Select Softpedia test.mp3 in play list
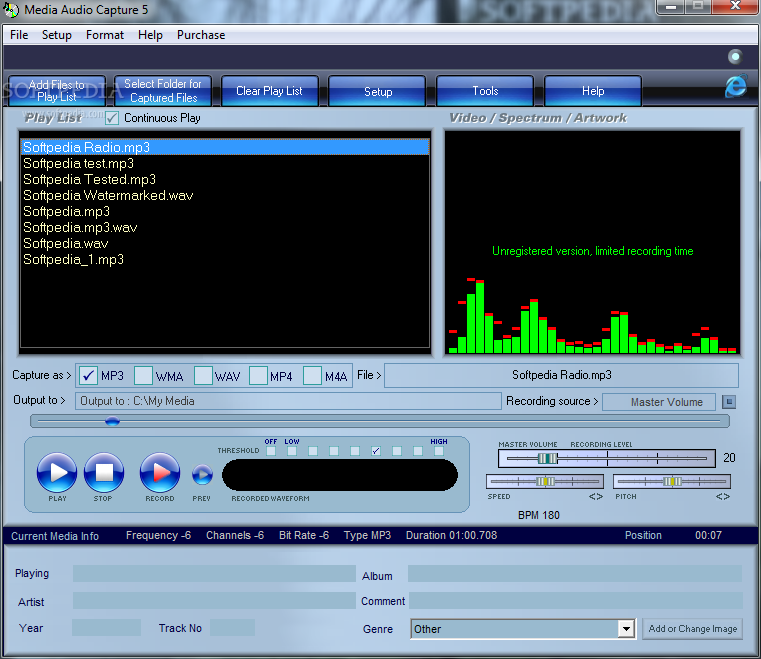 point(225,164)
